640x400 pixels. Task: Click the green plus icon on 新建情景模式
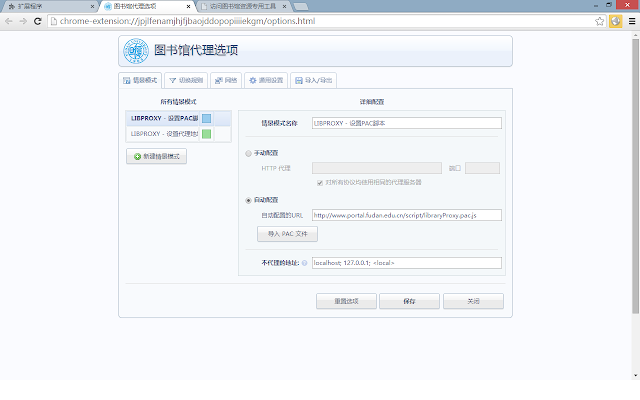pyautogui.click(x=138, y=156)
